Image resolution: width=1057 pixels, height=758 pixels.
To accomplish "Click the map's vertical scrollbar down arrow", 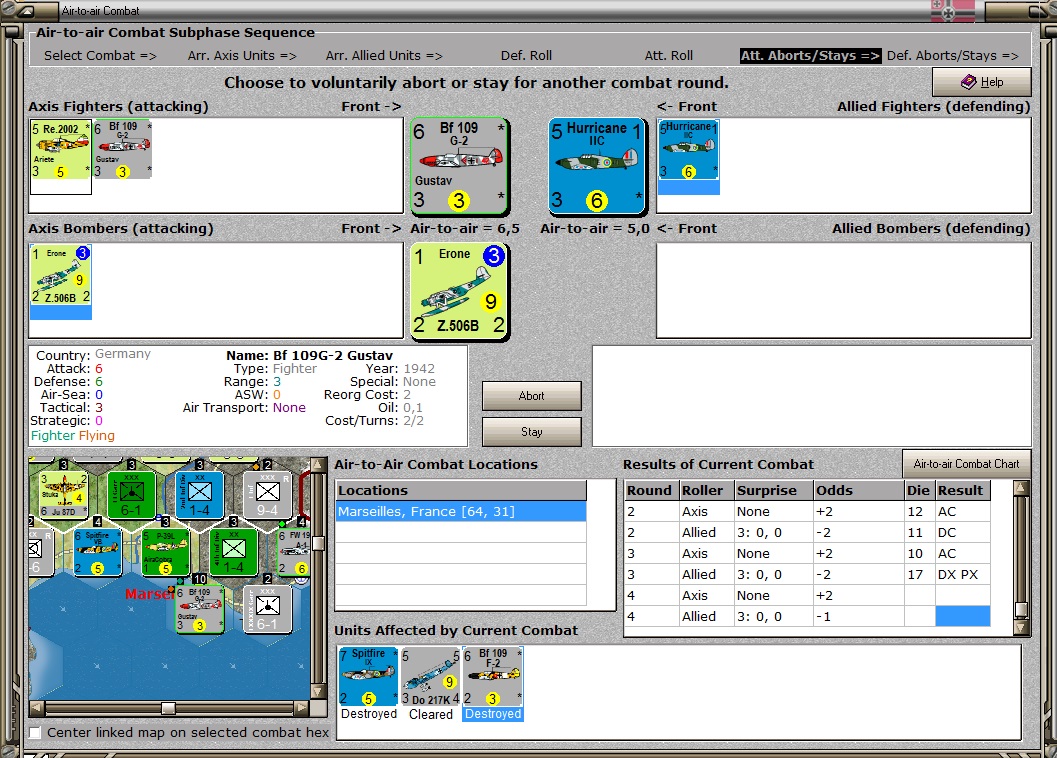I will tap(318, 691).
